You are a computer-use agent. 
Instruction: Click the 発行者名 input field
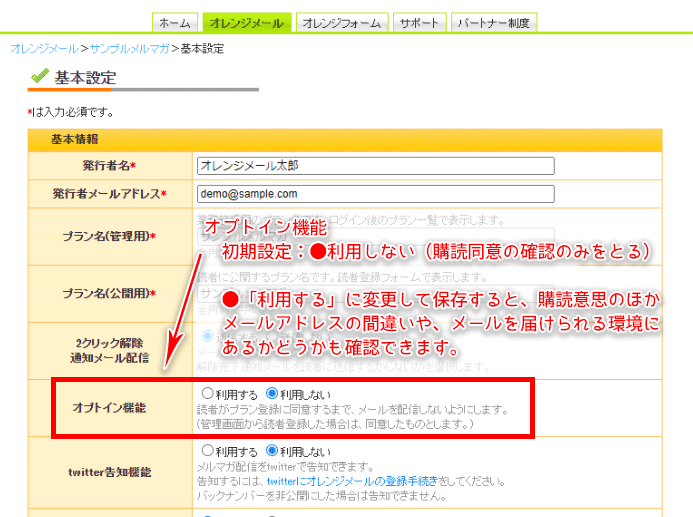[x=375, y=166]
